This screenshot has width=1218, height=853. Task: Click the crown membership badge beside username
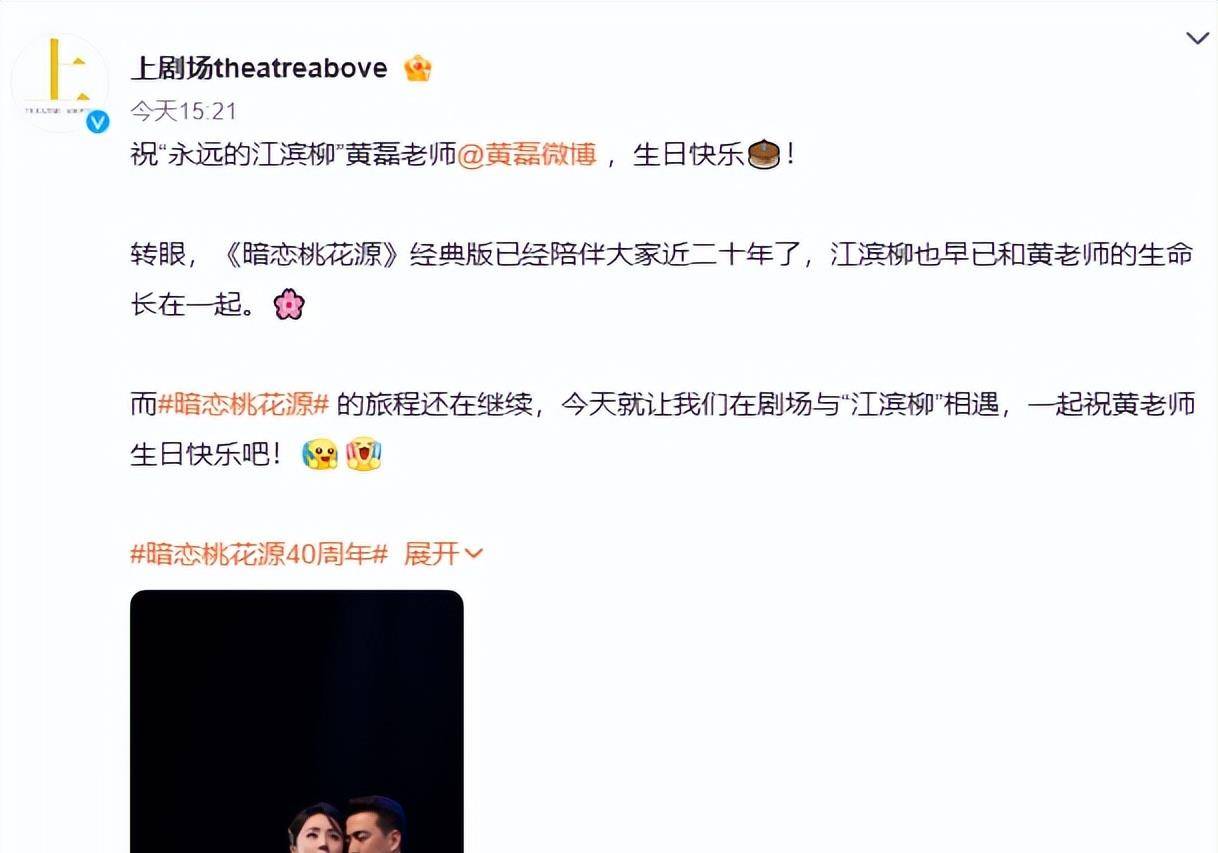tap(417, 68)
